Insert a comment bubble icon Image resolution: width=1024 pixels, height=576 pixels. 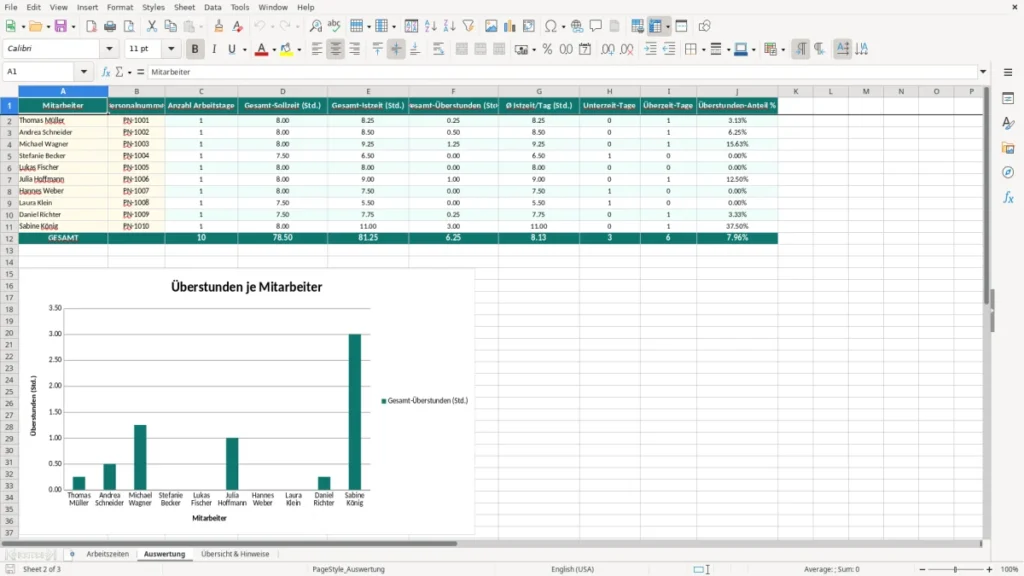pyautogui.click(x=596, y=26)
